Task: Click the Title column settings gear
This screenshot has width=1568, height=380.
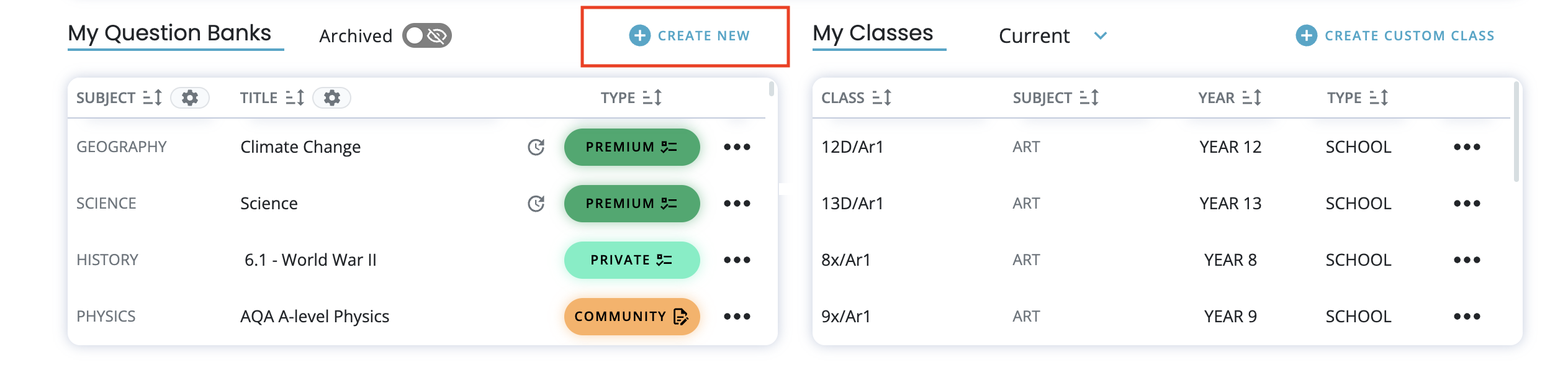Action: (332, 97)
